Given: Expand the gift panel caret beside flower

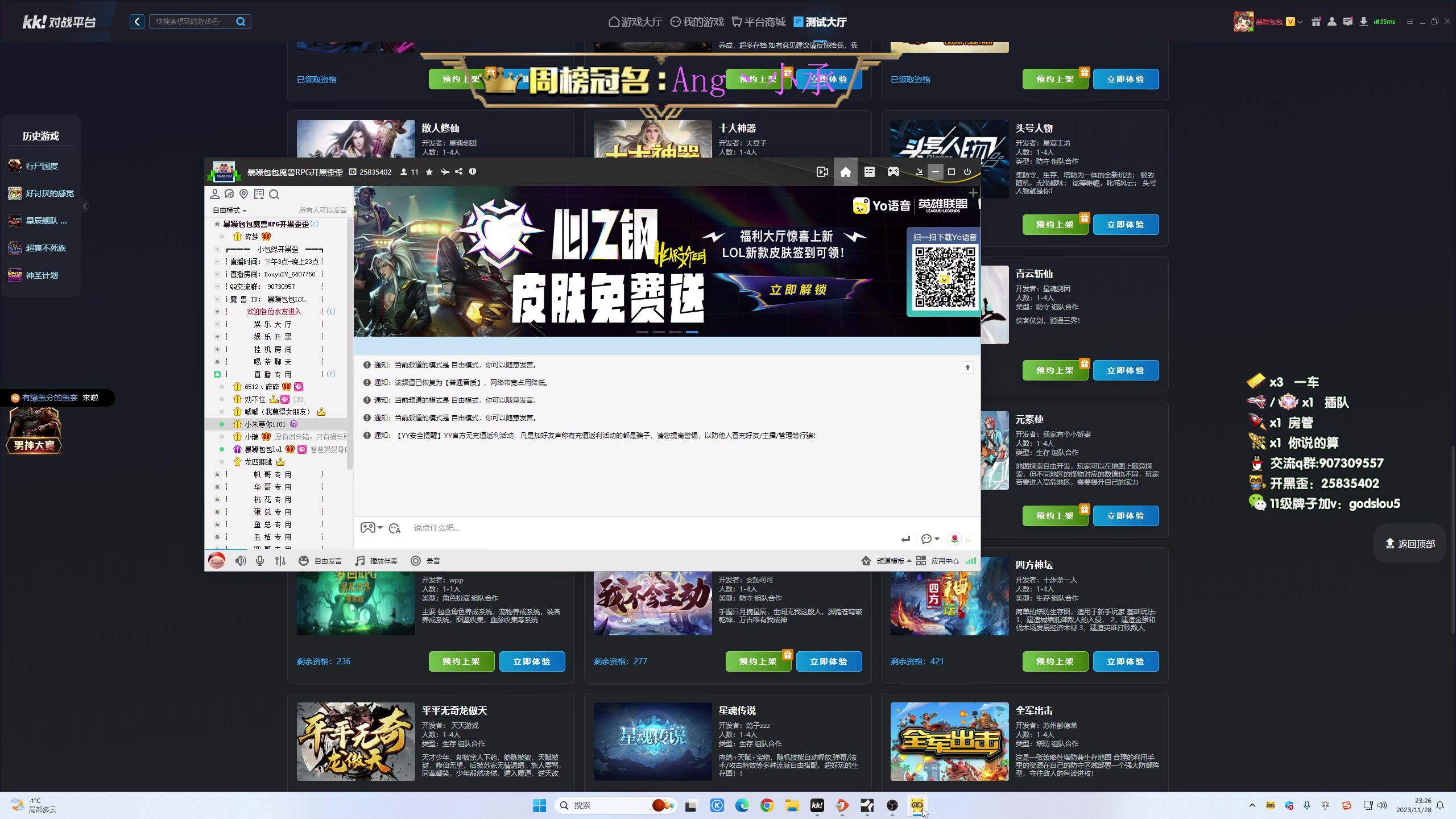Looking at the screenshot, I should tap(968, 540).
